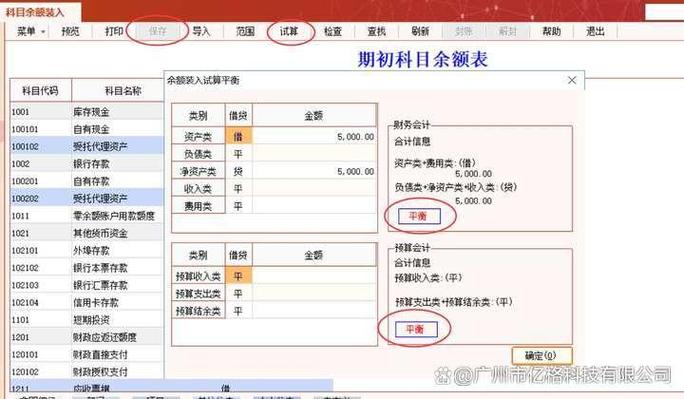684x399 pixels.
Task: Select the 净资产类 row label
Action: click(x=198, y=171)
